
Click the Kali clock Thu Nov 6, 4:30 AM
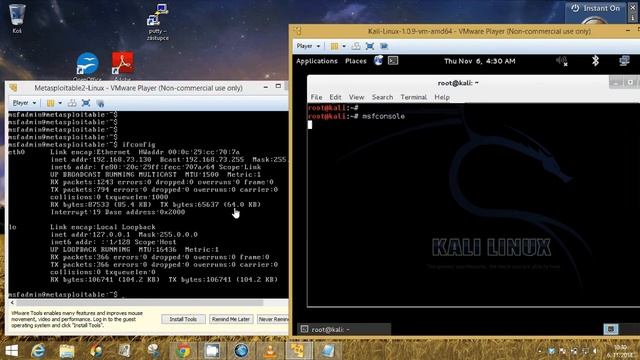click(x=480, y=61)
